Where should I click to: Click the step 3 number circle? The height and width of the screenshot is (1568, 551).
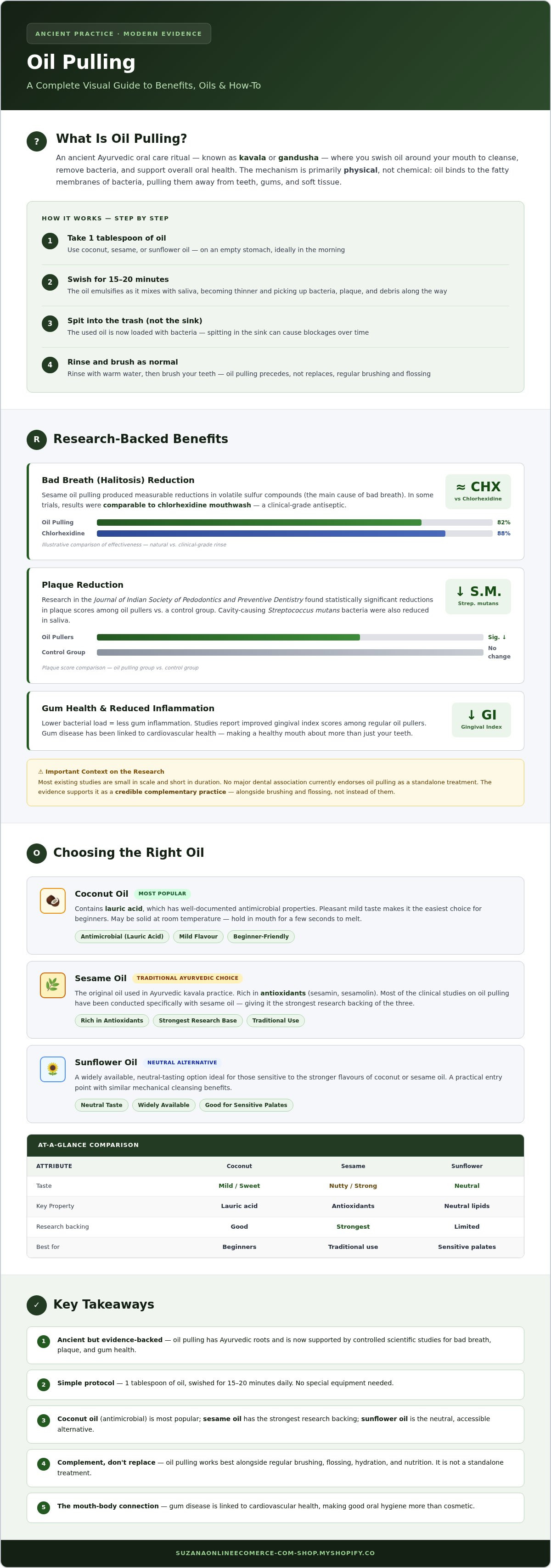pos(50,324)
